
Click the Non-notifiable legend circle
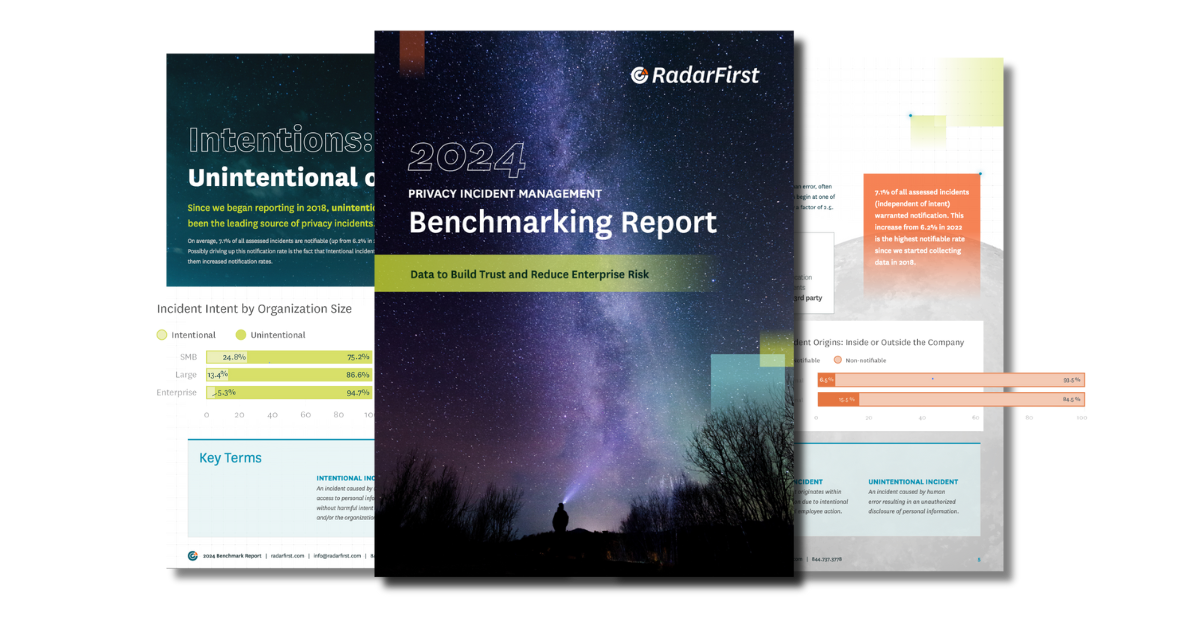[x=838, y=360]
